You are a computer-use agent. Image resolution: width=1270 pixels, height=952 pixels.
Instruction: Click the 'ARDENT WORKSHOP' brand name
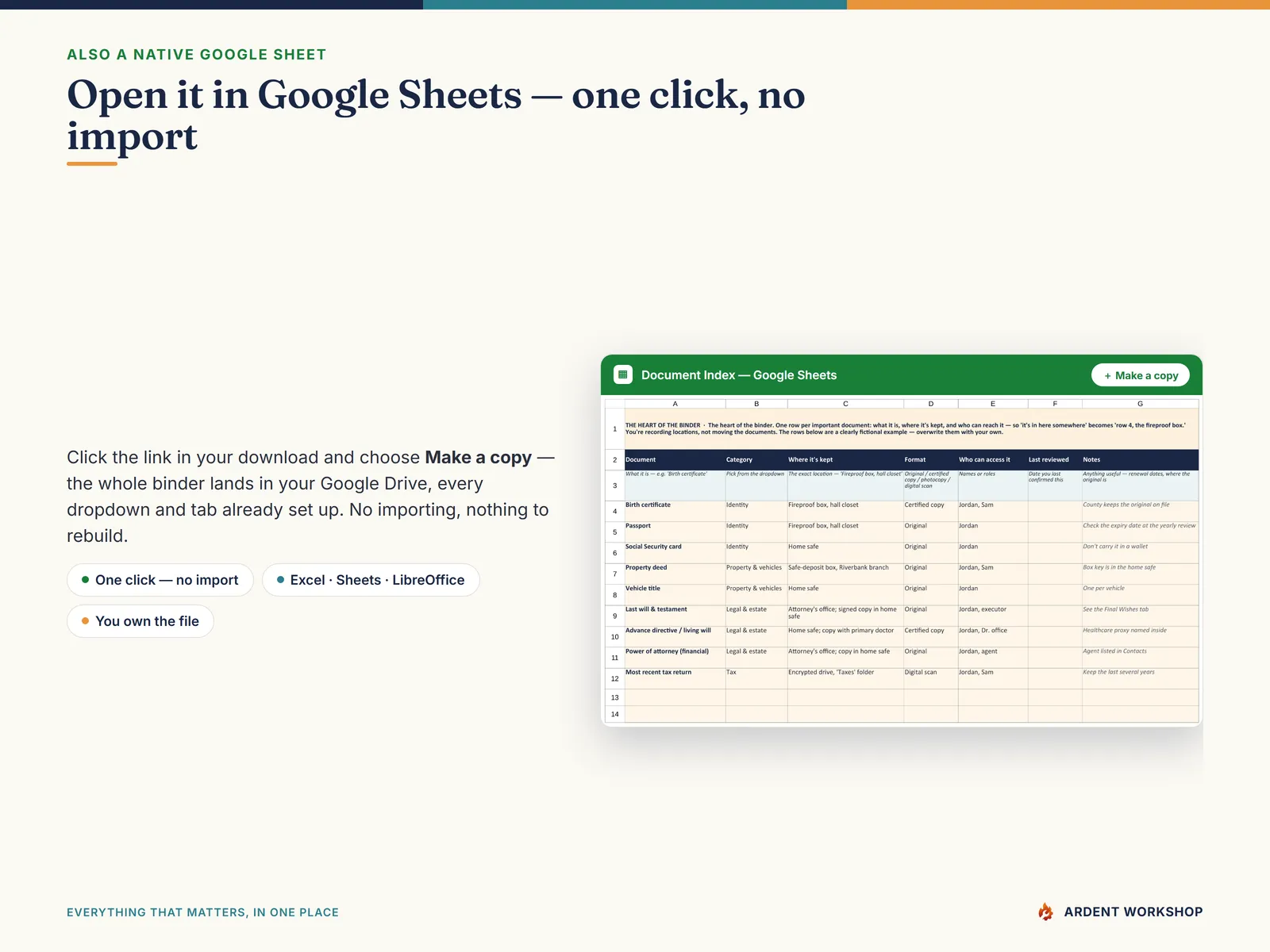pyautogui.click(x=1133, y=912)
